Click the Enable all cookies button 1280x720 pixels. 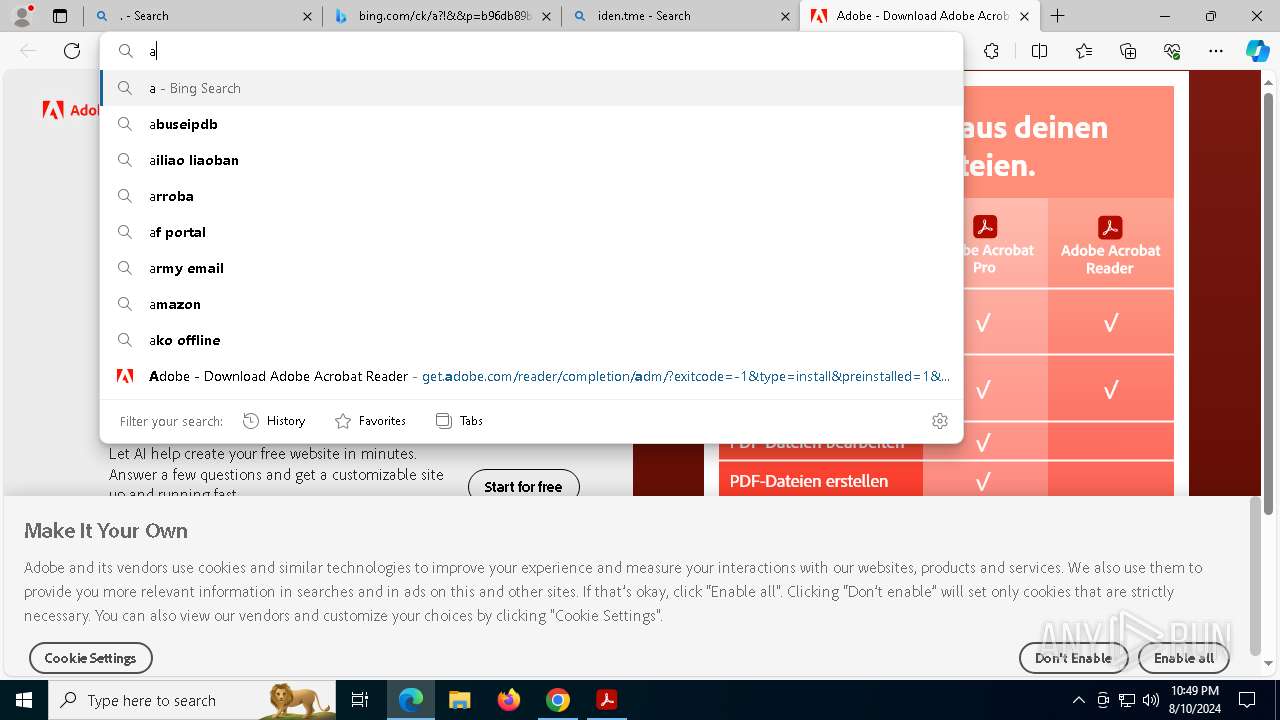1184,658
